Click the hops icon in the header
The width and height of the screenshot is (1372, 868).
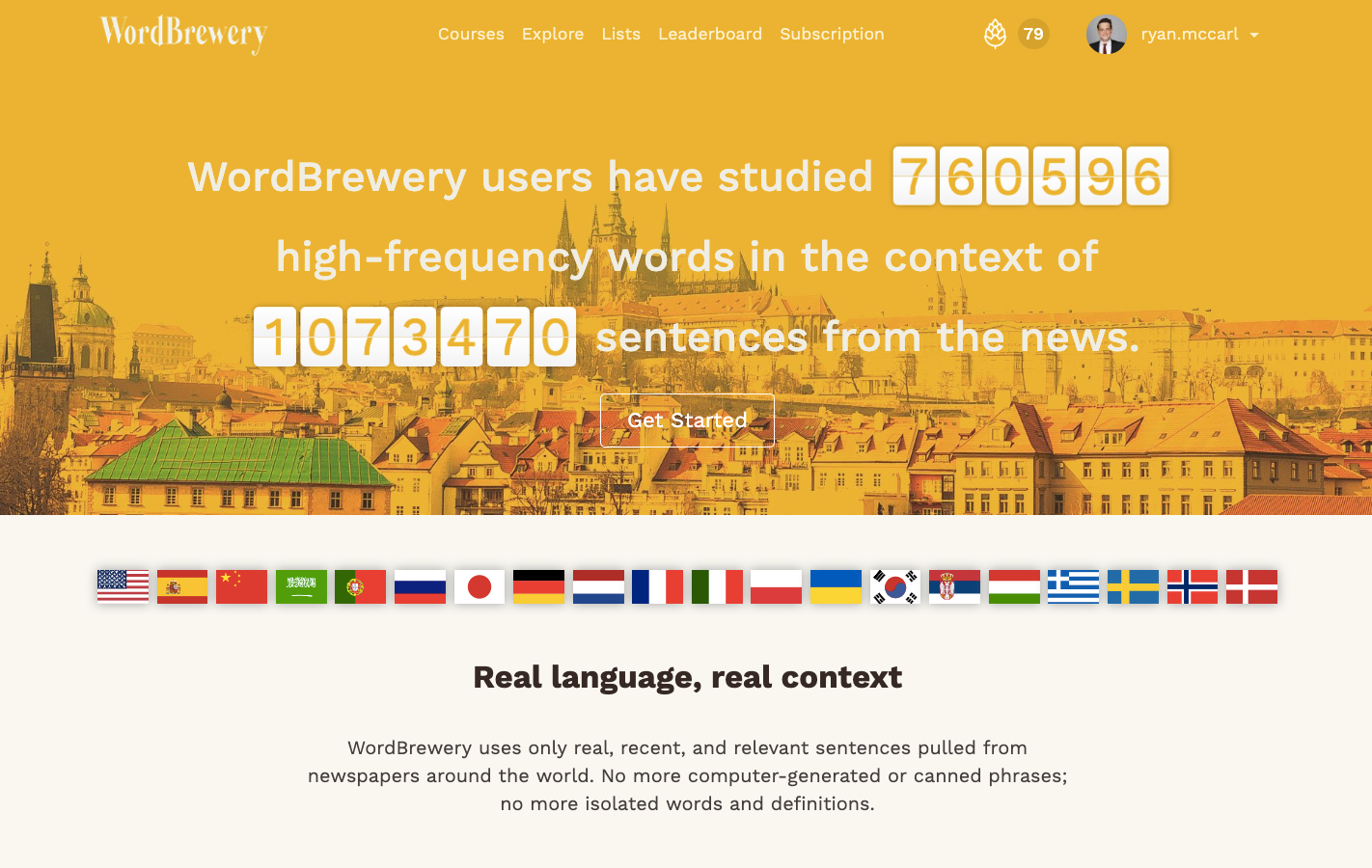coord(995,35)
